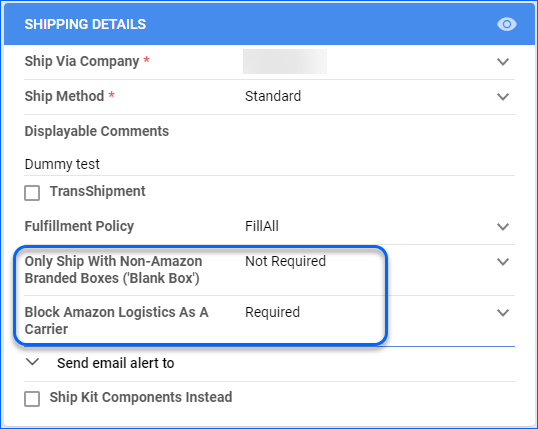Expand the Send email alert to section

(x=33, y=362)
